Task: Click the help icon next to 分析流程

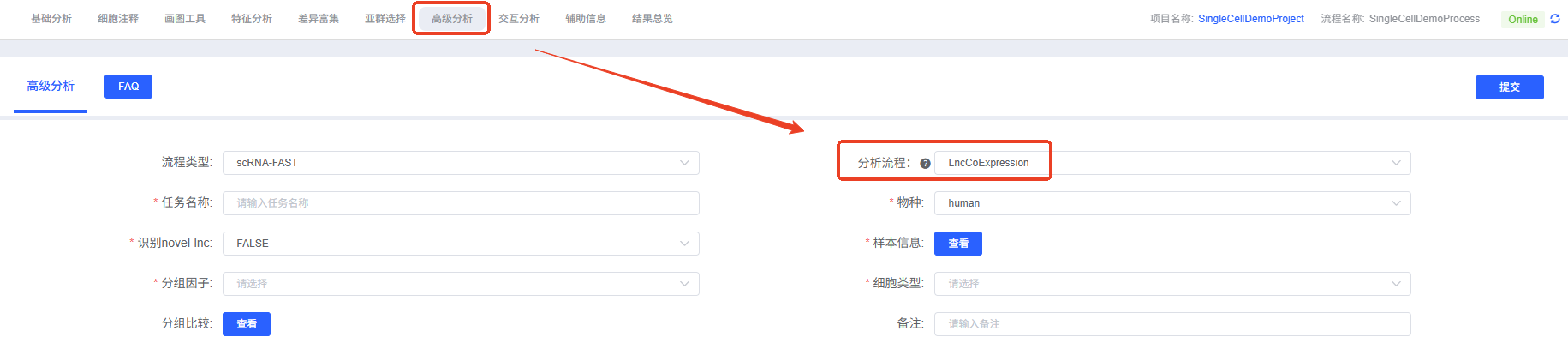Action: [x=925, y=163]
